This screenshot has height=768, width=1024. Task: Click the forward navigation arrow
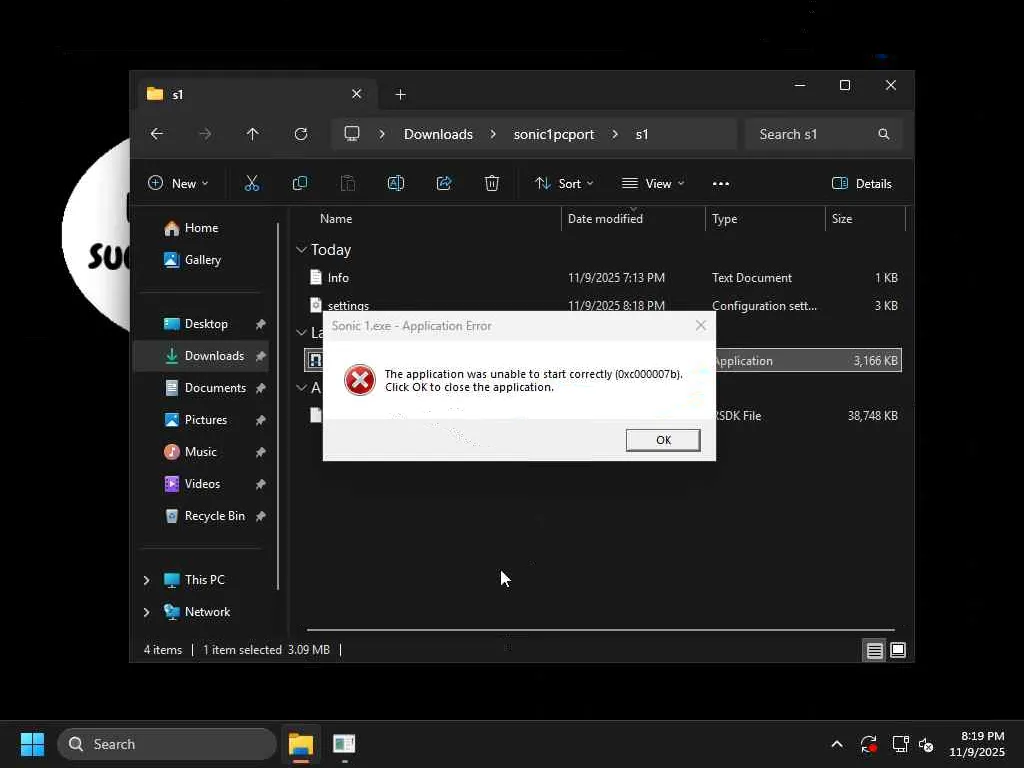click(205, 134)
